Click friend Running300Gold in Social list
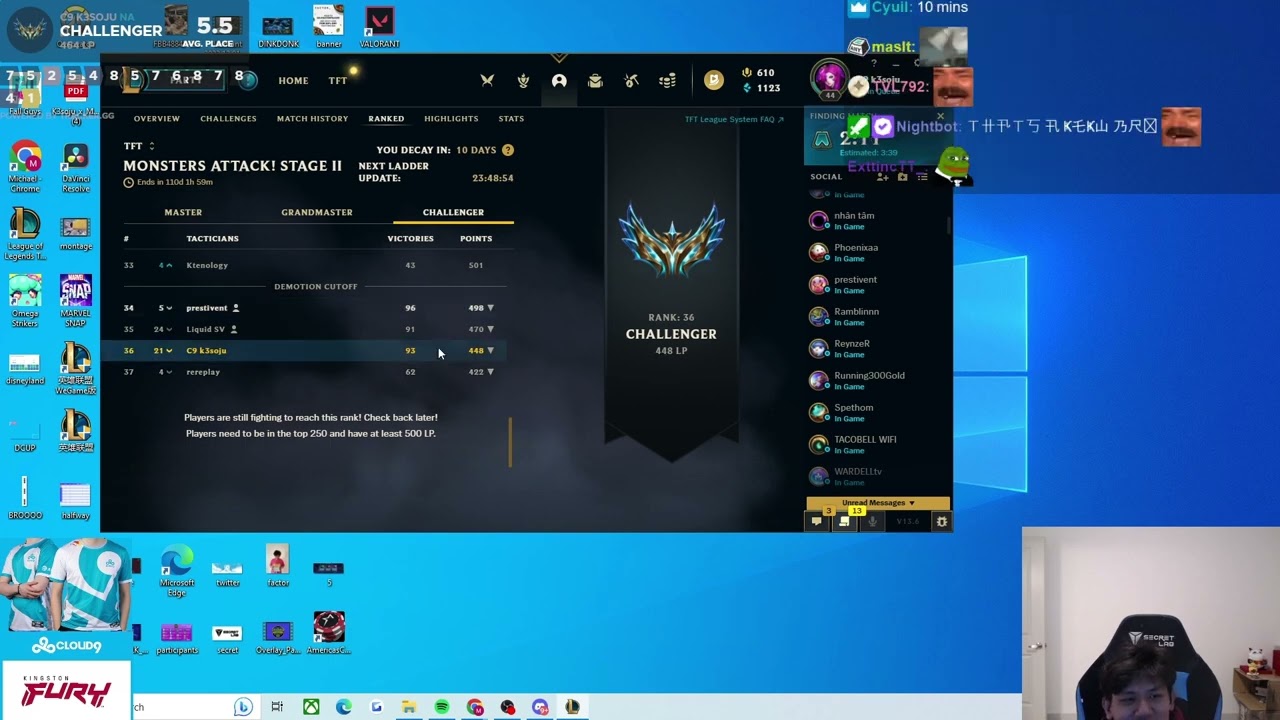 coord(878,380)
